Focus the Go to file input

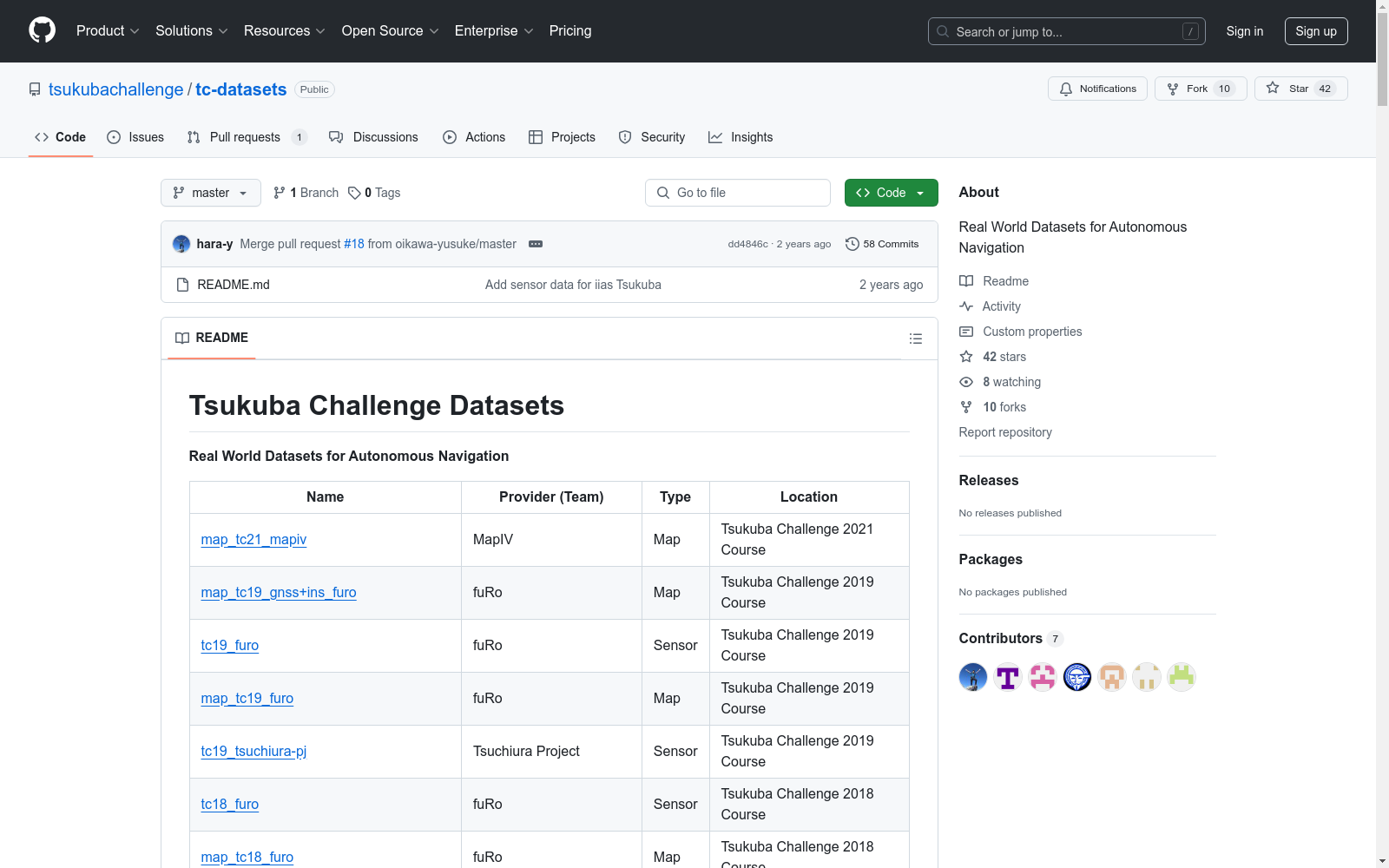coord(738,193)
